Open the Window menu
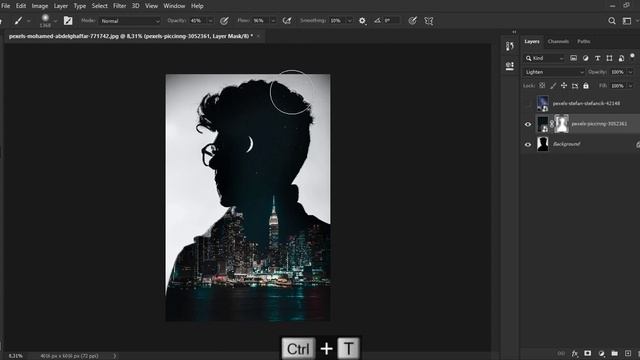The height and width of the screenshot is (360, 640). (x=174, y=6)
